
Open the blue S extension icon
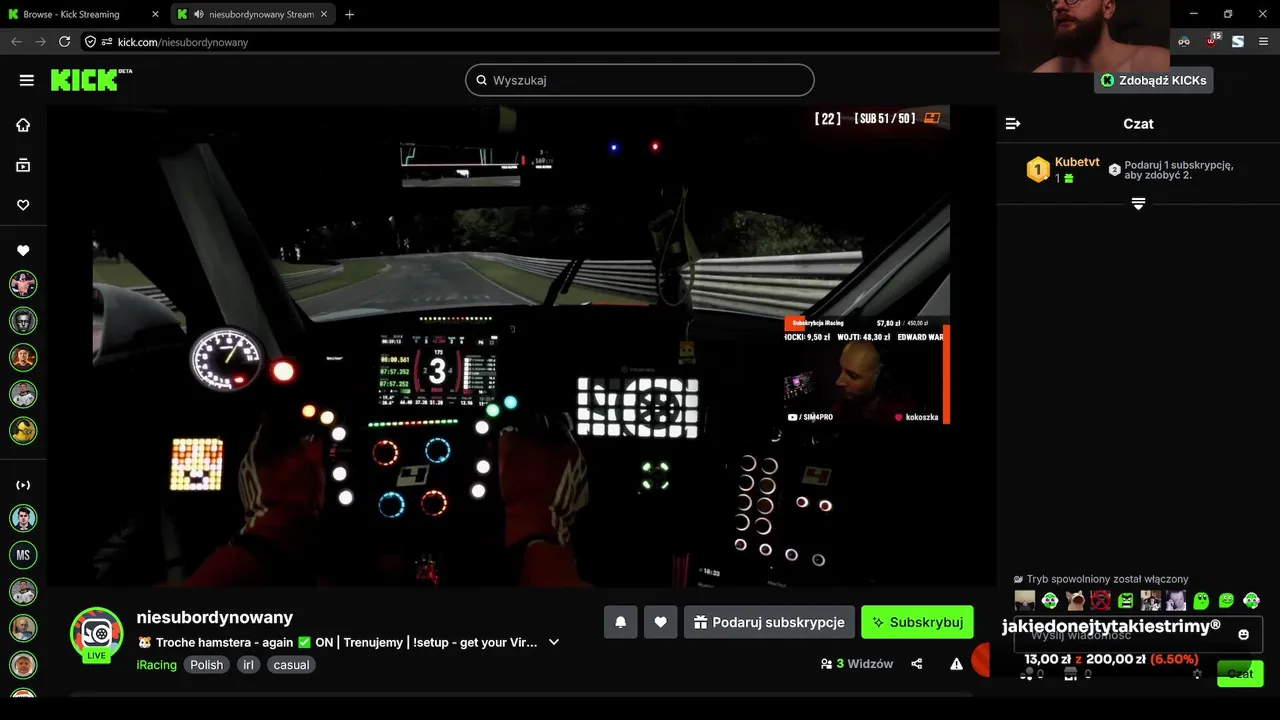tap(1238, 41)
